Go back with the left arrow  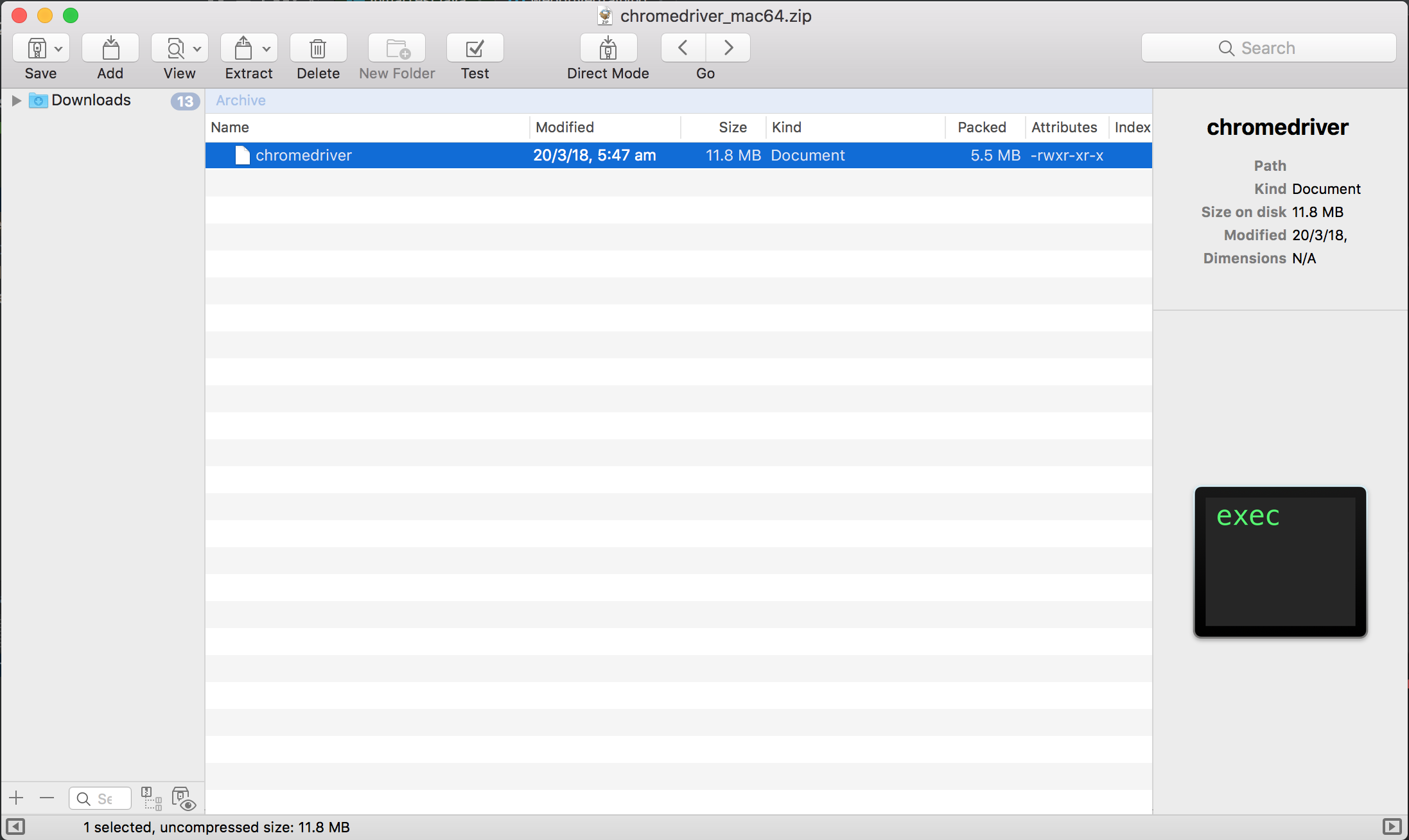[x=683, y=48]
